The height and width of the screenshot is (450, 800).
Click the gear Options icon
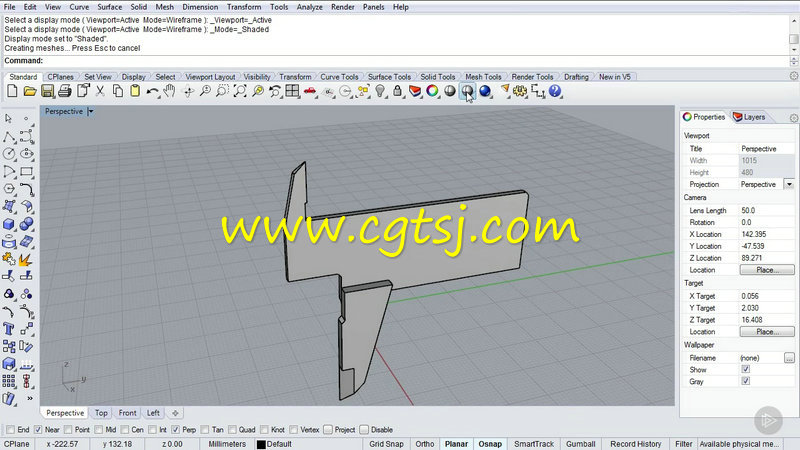(x=520, y=91)
